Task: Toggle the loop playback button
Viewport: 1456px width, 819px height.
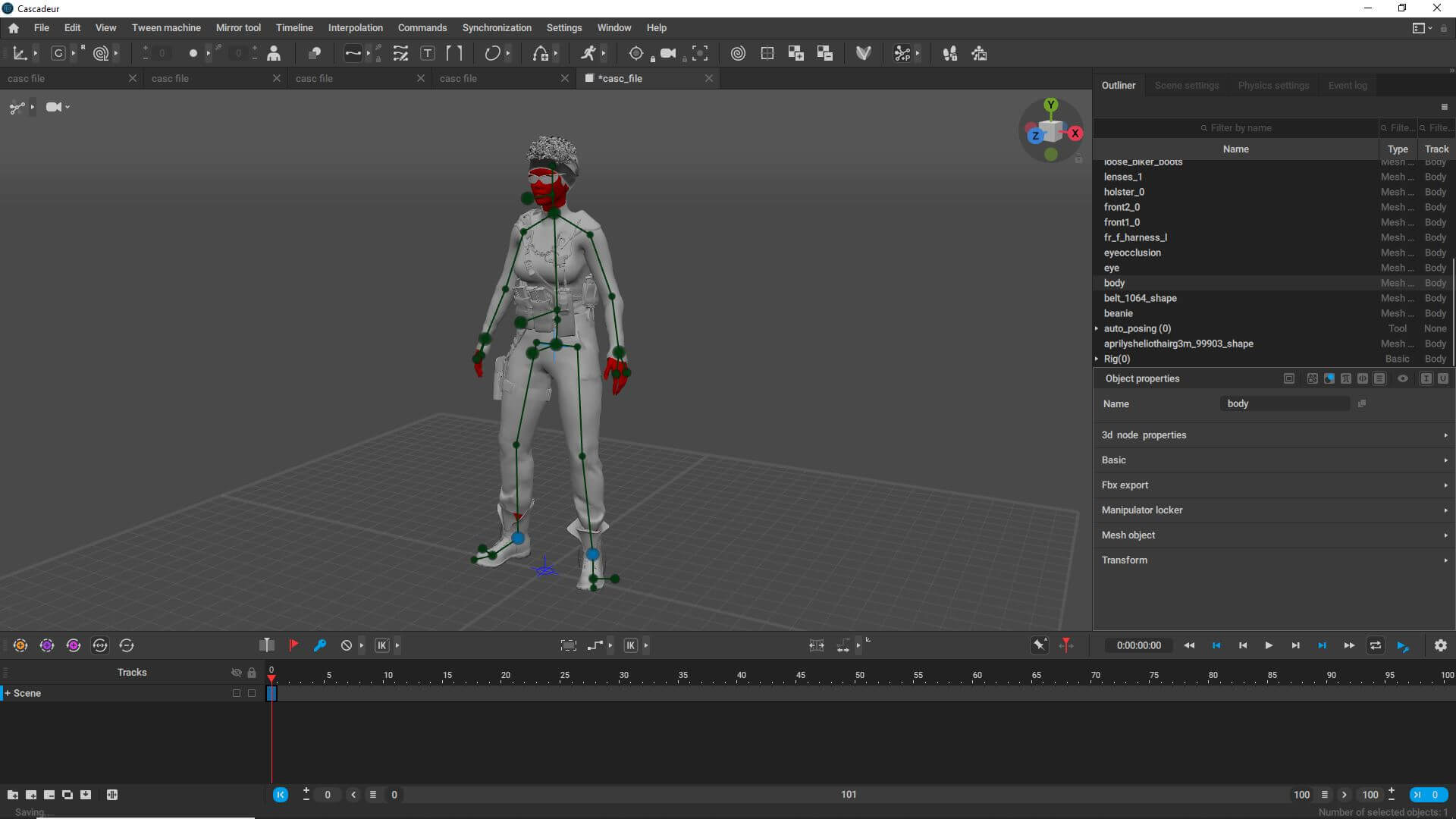Action: [1375, 645]
